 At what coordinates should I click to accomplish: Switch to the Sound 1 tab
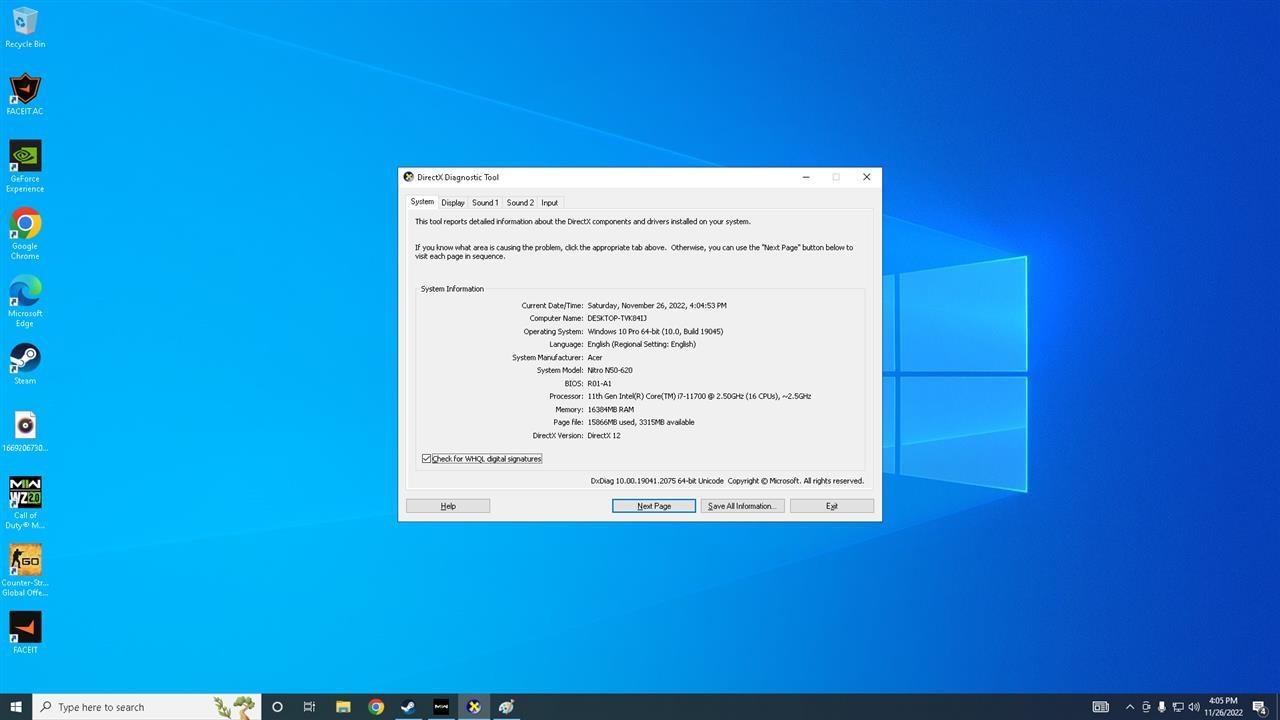(x=485, y=202)
